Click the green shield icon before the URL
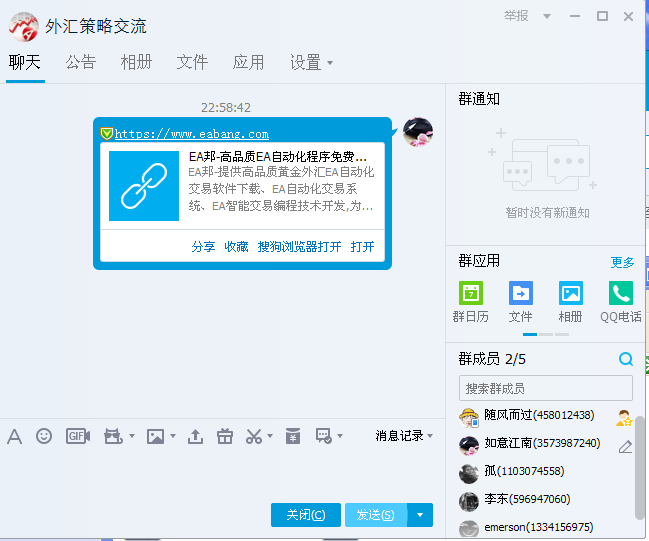 pos(106,133)
